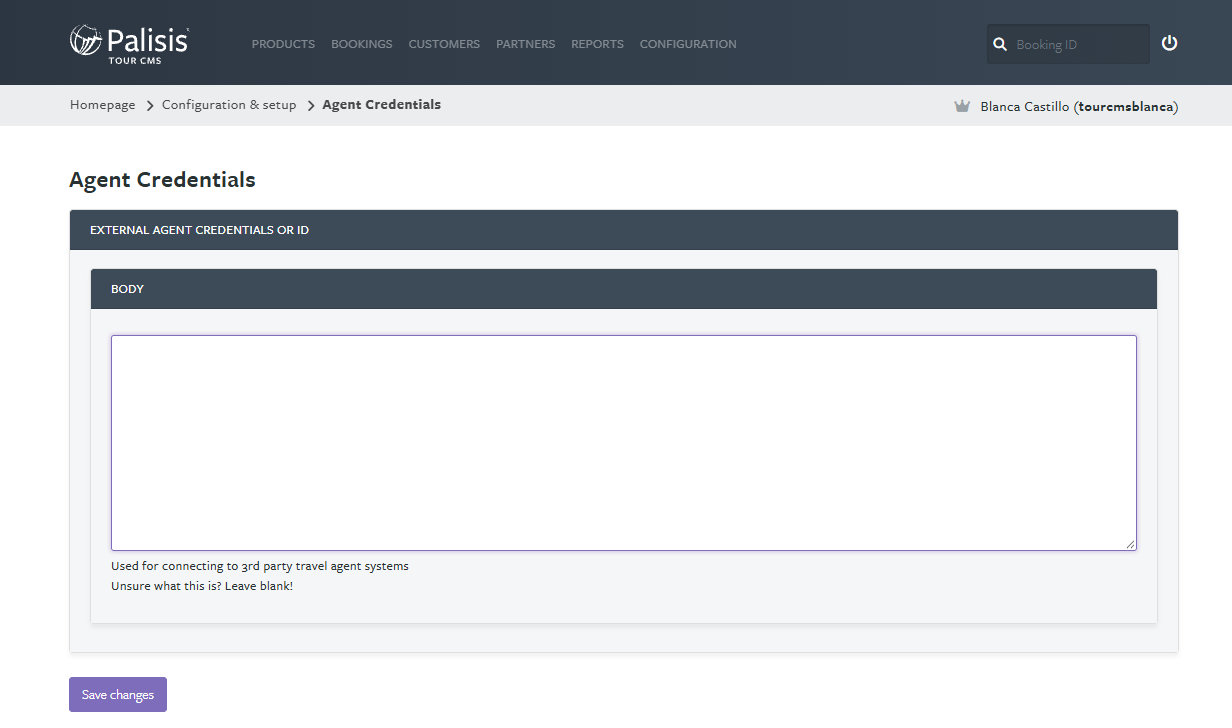Click 'Used for connecting to 3rd party' hint
The image size is (1232, 728).
[260, 566]
